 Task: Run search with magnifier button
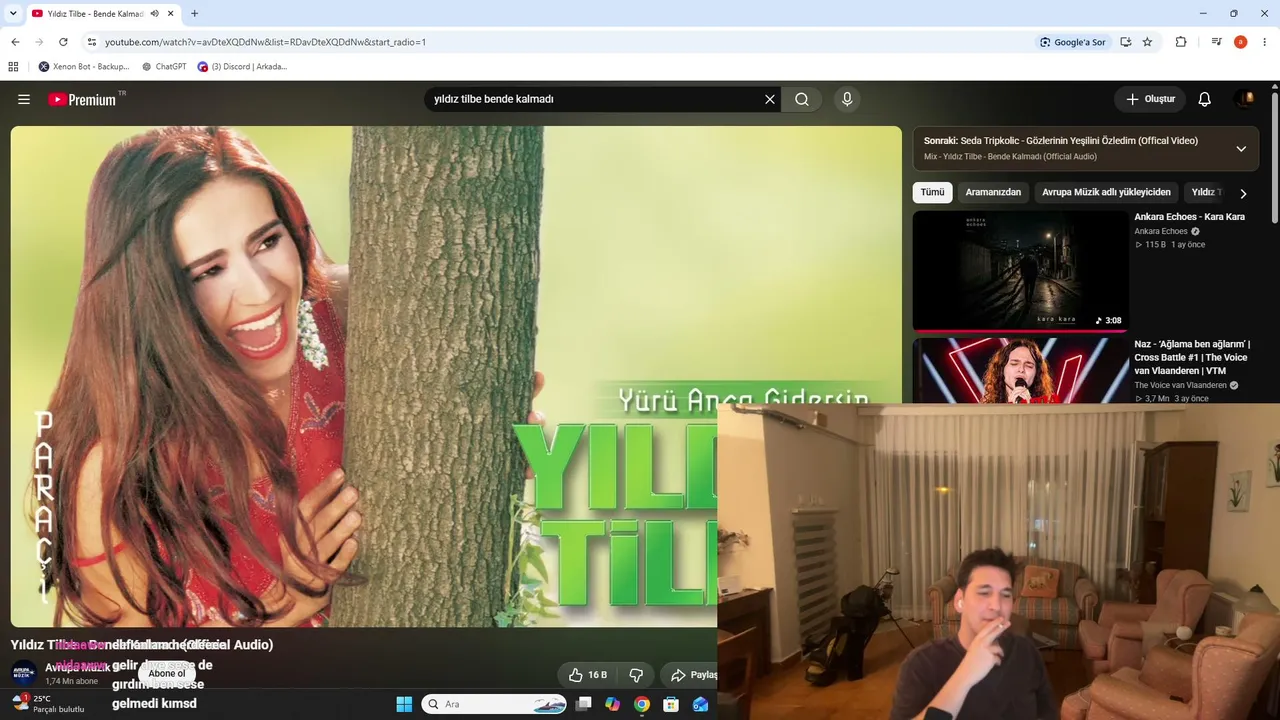[802, 99]
